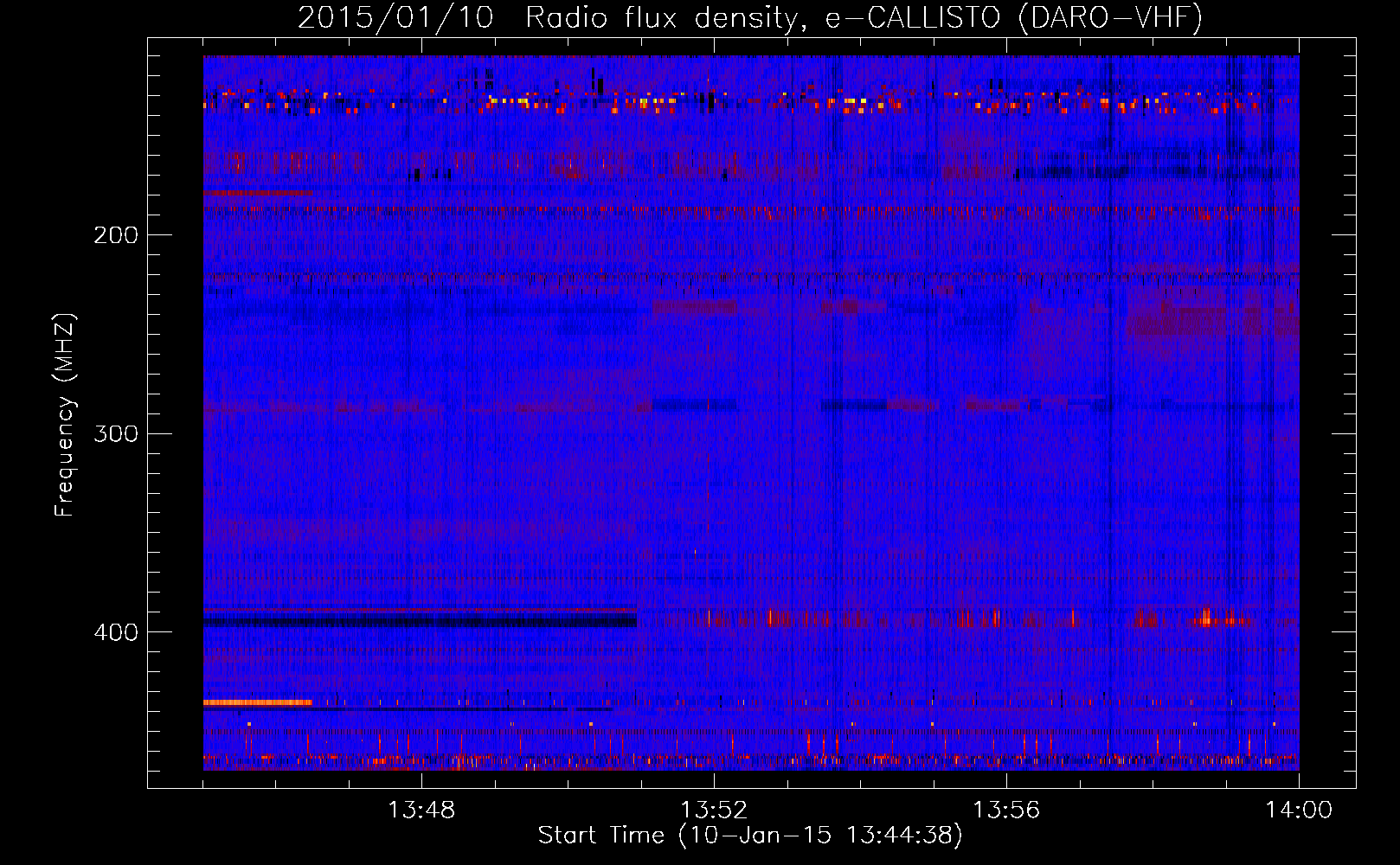Click the 13:48 time tick label
1400x865 pixels.
[421, 811]
